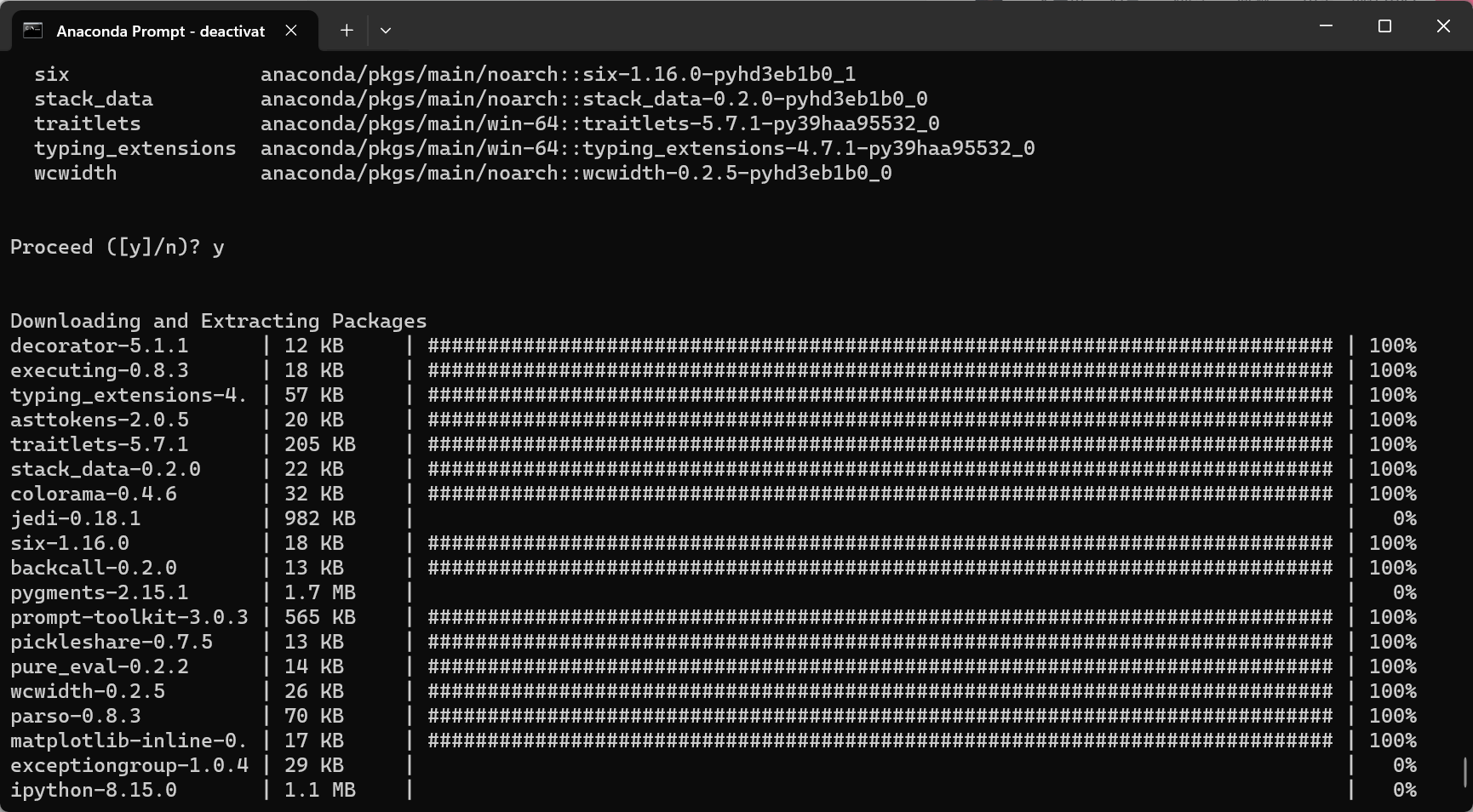Click the 100% status for decorator
Screen dimensions: 1473x812
[1393, 346]
